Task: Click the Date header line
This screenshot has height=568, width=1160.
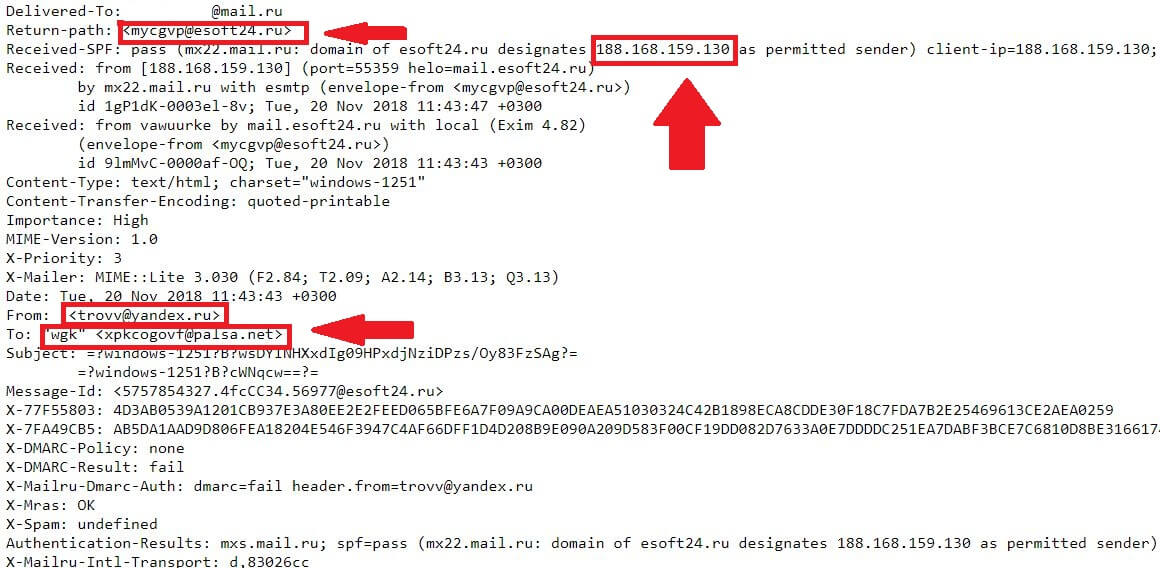Action: pos(171,296)
